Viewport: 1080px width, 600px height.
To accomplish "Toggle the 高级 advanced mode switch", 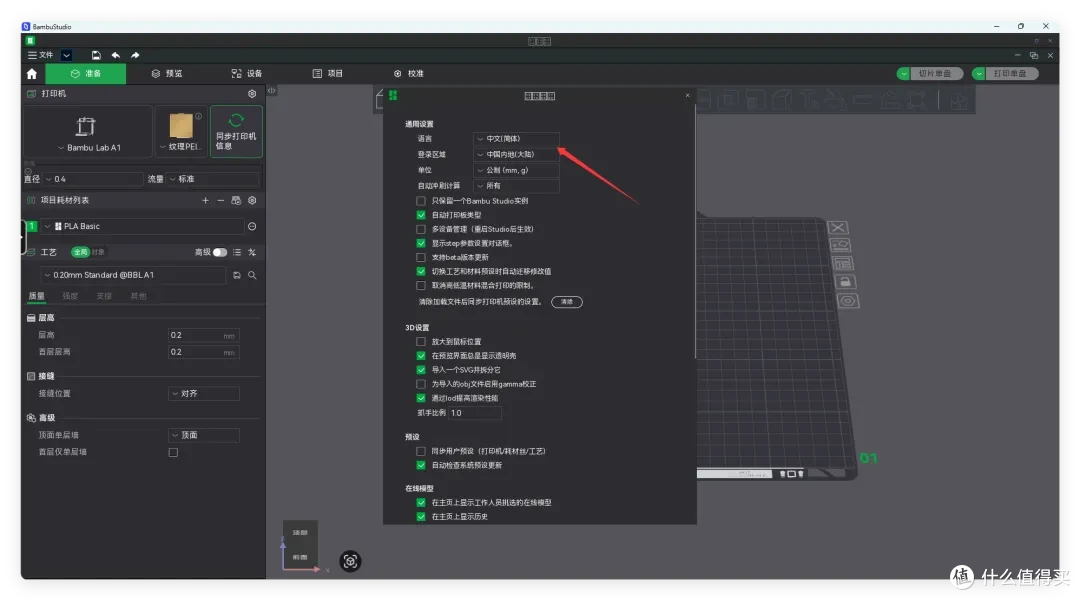I will point(220,252).
